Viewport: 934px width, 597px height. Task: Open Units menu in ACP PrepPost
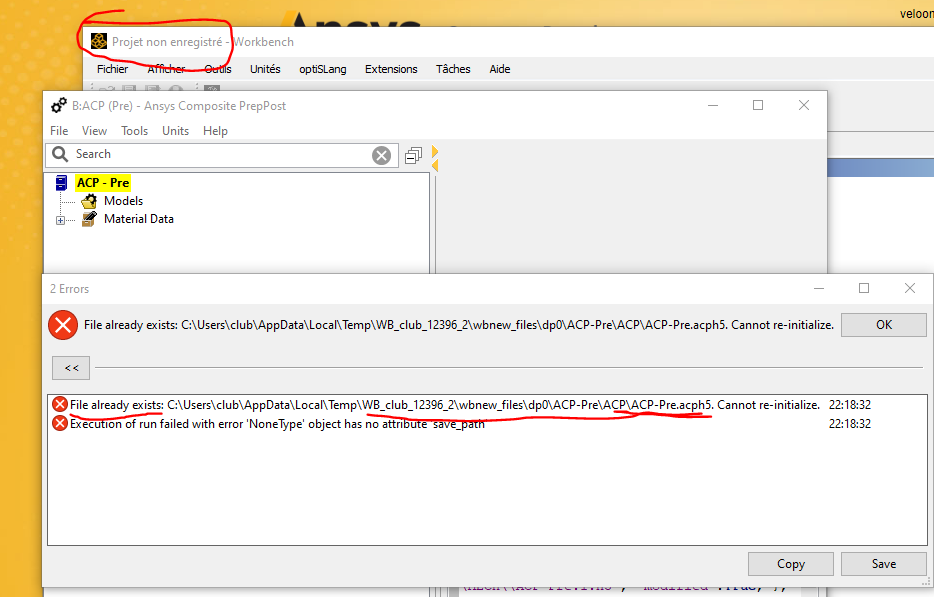pos(176,130)
